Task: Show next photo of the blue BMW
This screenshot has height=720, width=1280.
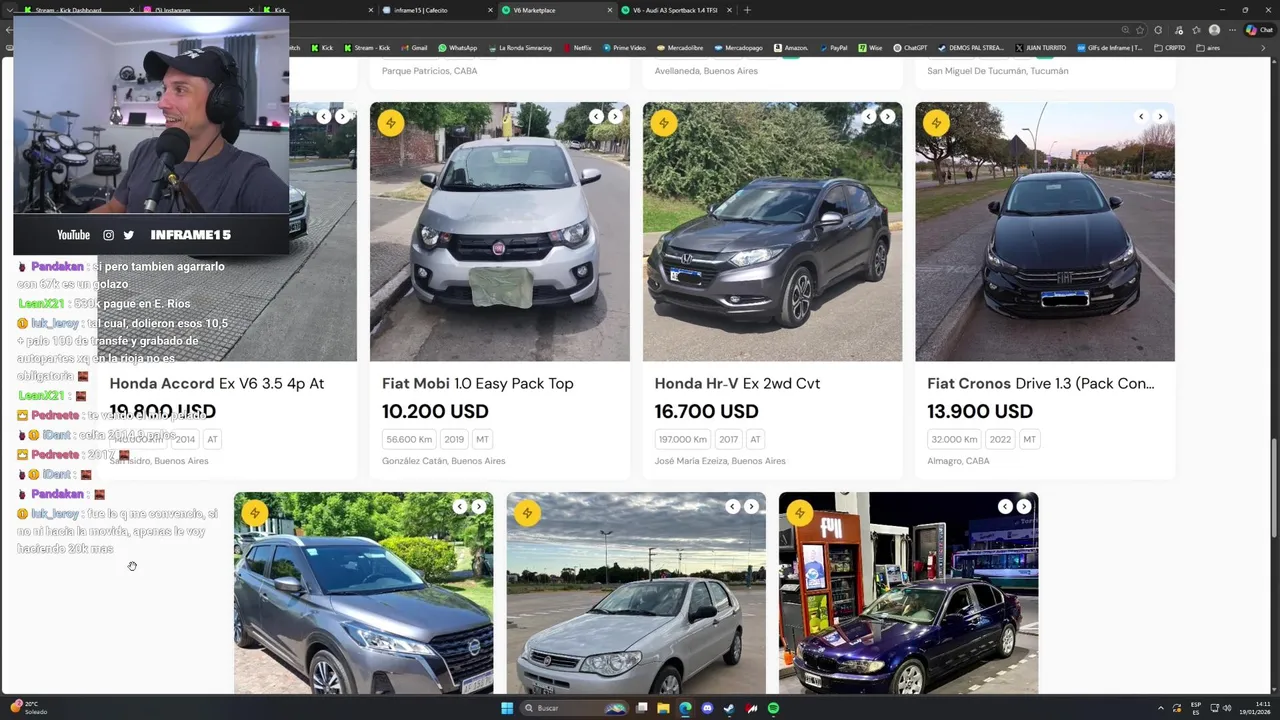Action: pyautogui.click(x=1024, y=506)
